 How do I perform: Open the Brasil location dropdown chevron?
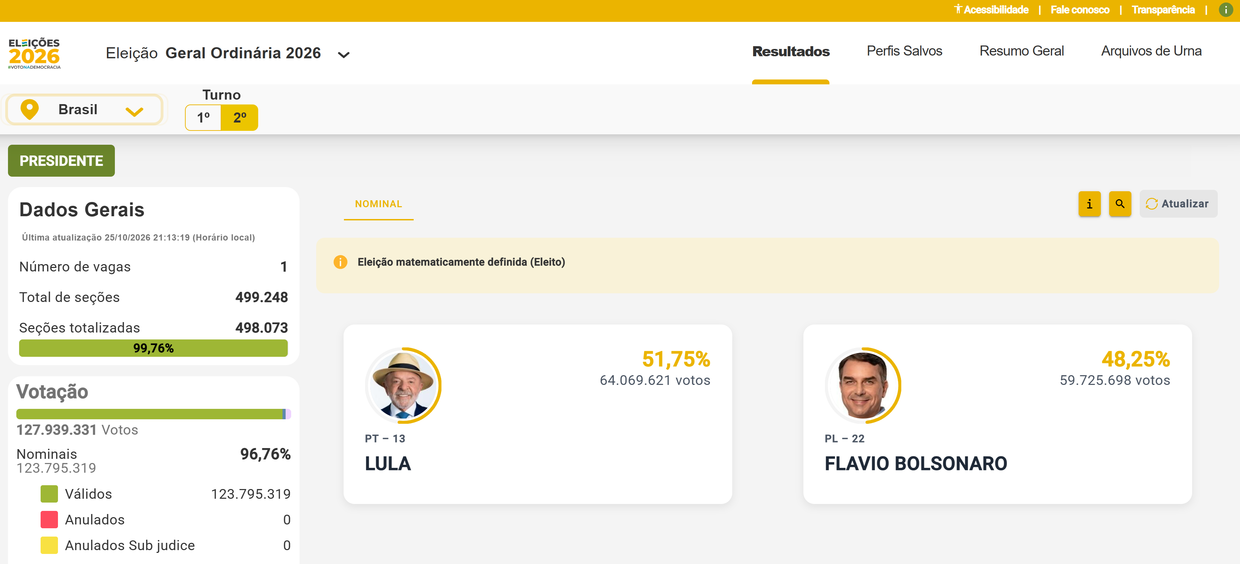click(134, 111)
